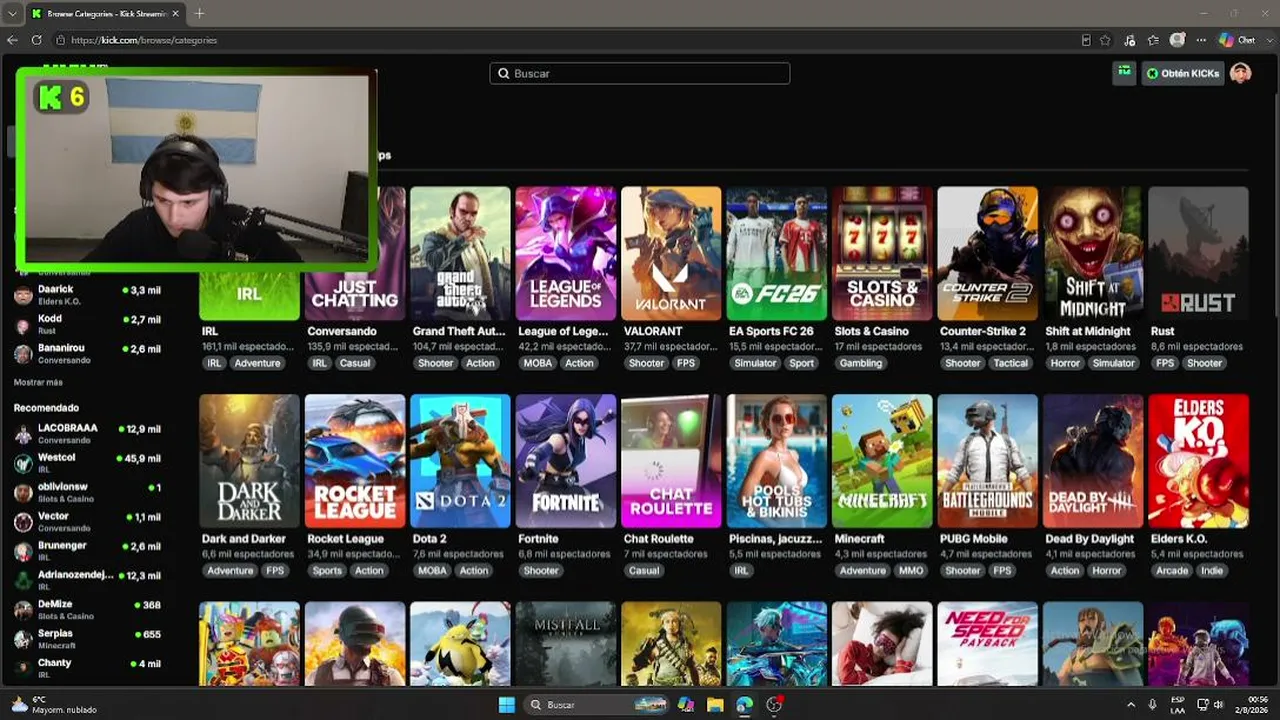The width and height of the screenshot is (1280, 720).
Task: Click the Serpias avatar icon
Action: [x=23, y=638]
